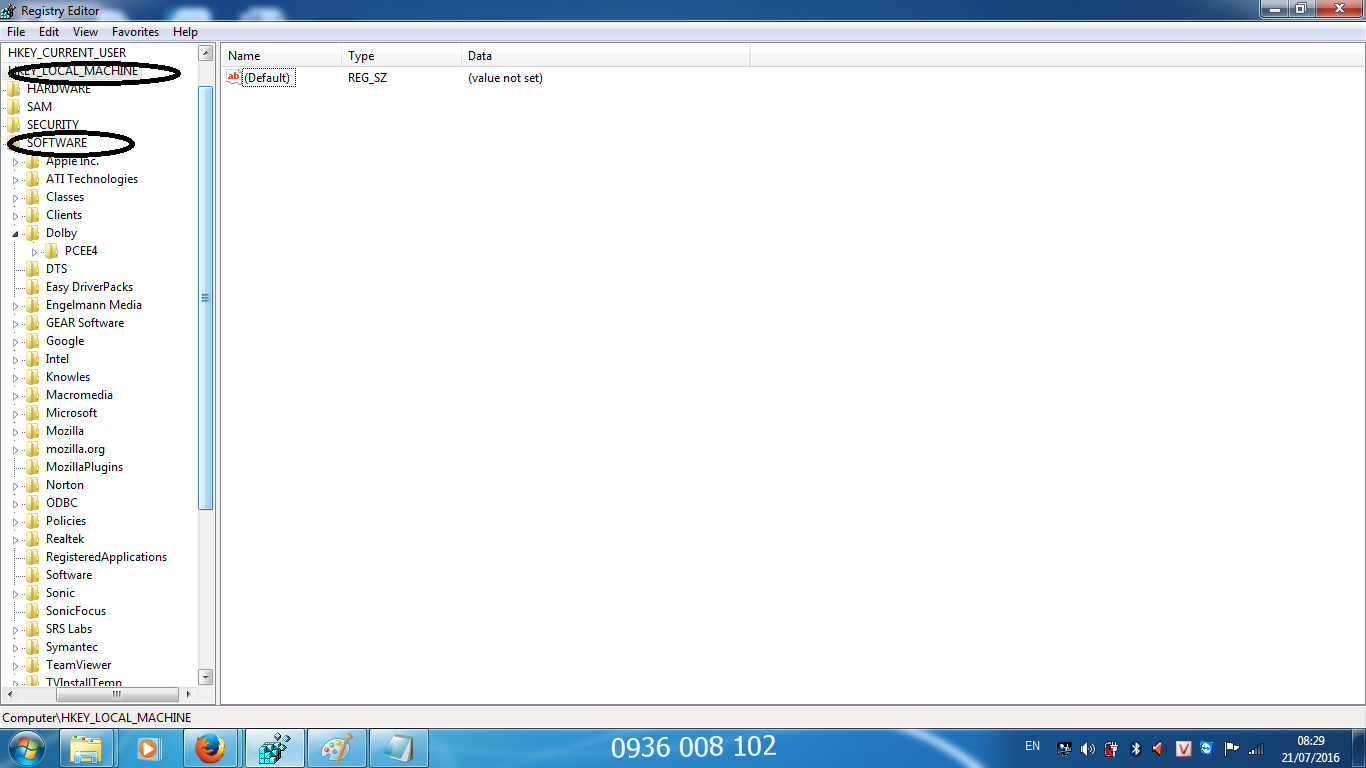Click the tree's vertical scroll down arrow
The height and width of the screenshot is (768, 1366).
[206, 677]
